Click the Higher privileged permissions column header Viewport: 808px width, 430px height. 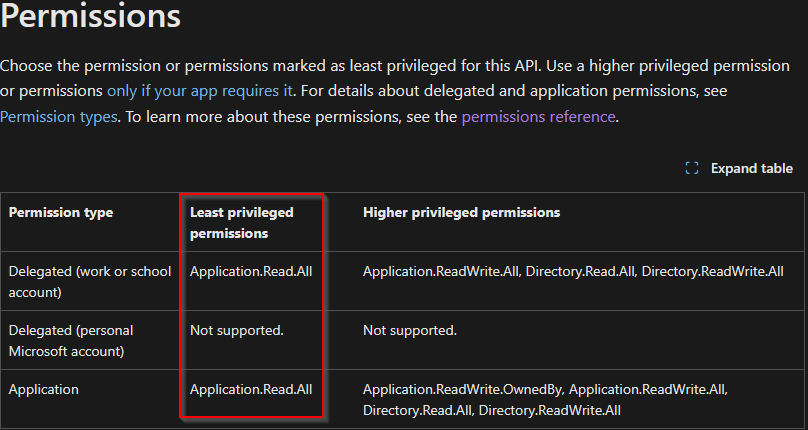pos(461,212)
